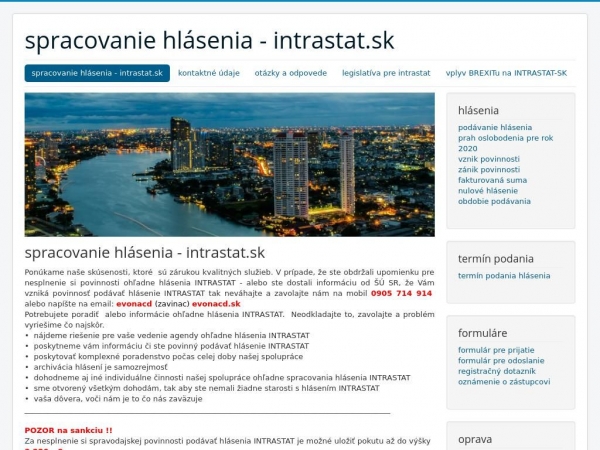Screen dimensions: 600x450
Task: Click the large page title 'spracovanie hlásenia - intrastat.sk'
Action: [209, 40]
